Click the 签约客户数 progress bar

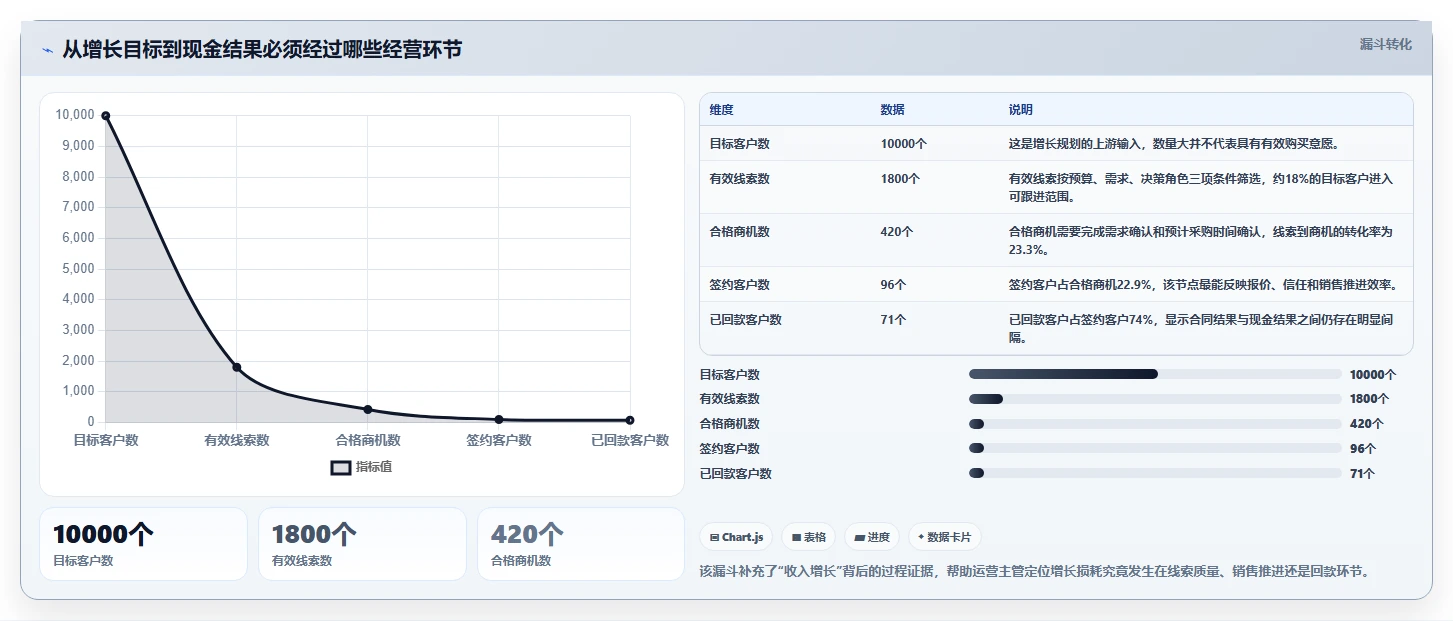tap(1155, 448)
